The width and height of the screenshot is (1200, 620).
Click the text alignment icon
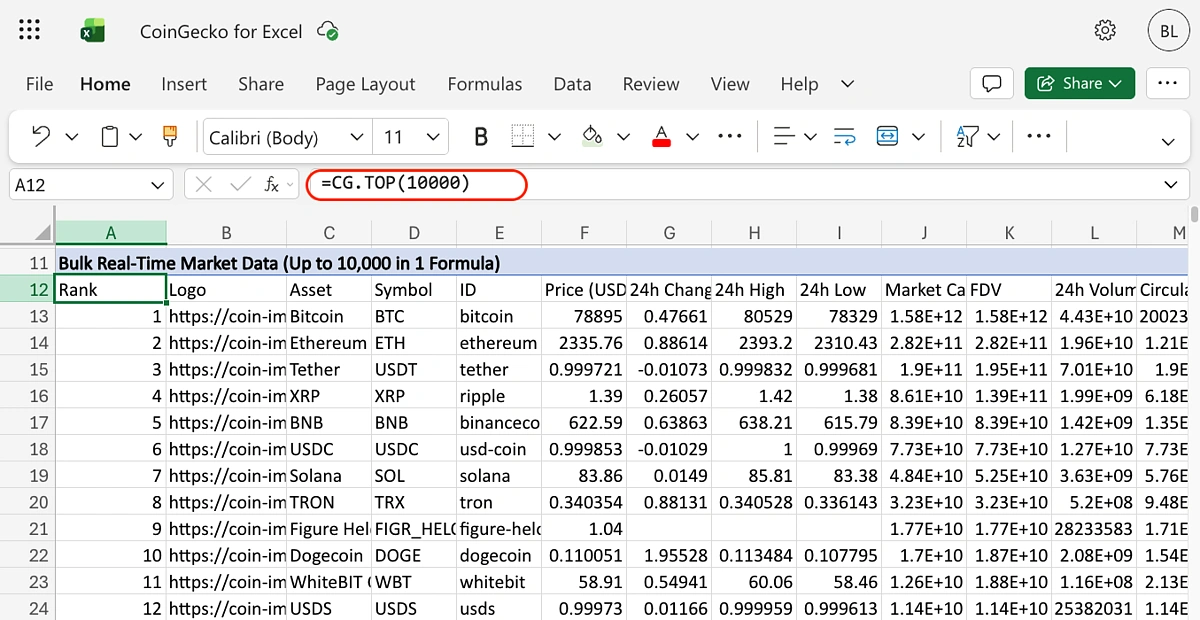pos(785,136)
